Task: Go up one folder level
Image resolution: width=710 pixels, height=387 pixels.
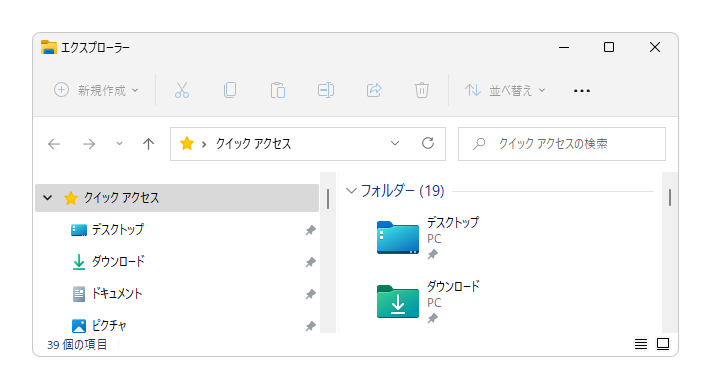Action: pyautogui.click(x=148, y=144)
